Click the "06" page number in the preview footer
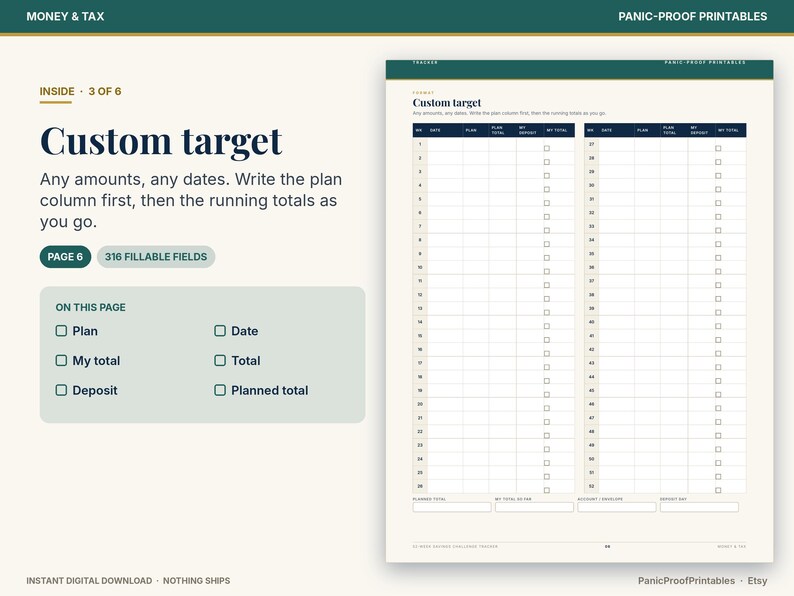 608,546
